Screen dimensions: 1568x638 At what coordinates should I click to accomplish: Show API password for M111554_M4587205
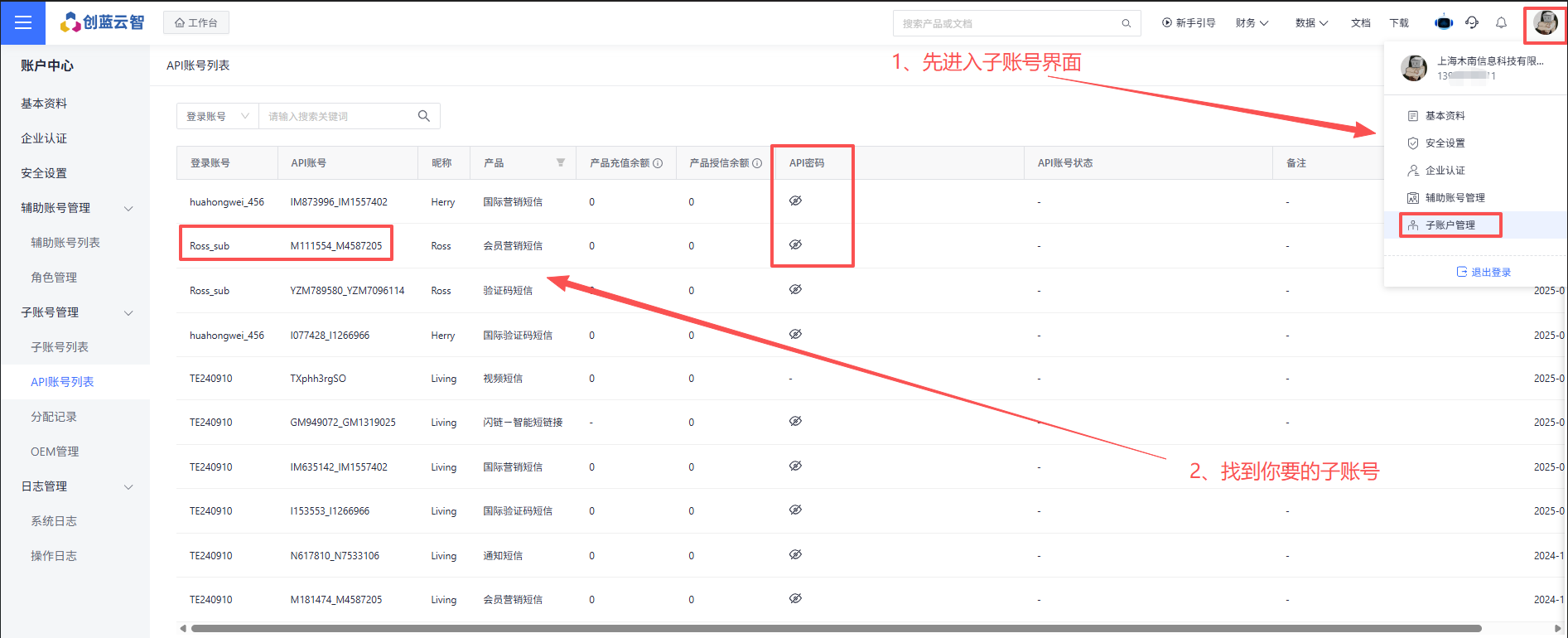click(795, 245)
